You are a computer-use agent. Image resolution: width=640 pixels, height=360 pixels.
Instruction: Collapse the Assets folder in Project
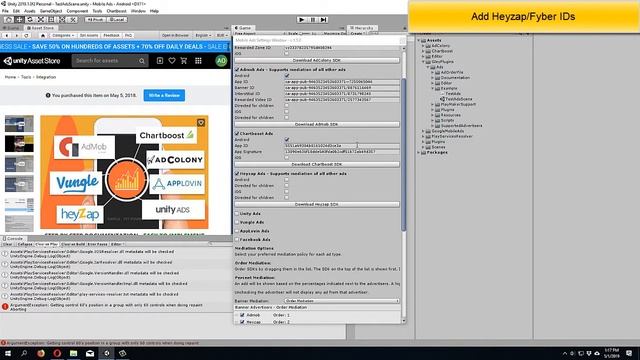click(419, 40)
